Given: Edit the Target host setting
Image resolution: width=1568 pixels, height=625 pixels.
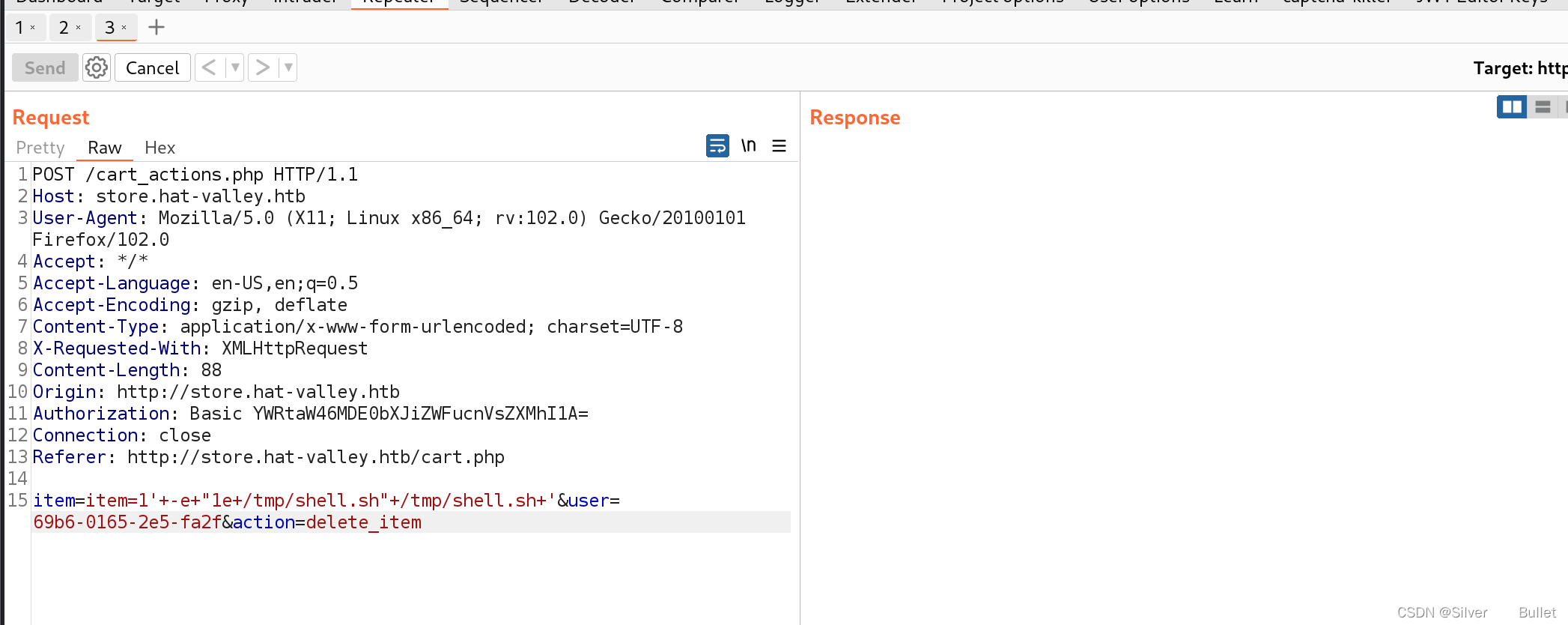Looking at the screenshot, I should [x=1520, y=68].
